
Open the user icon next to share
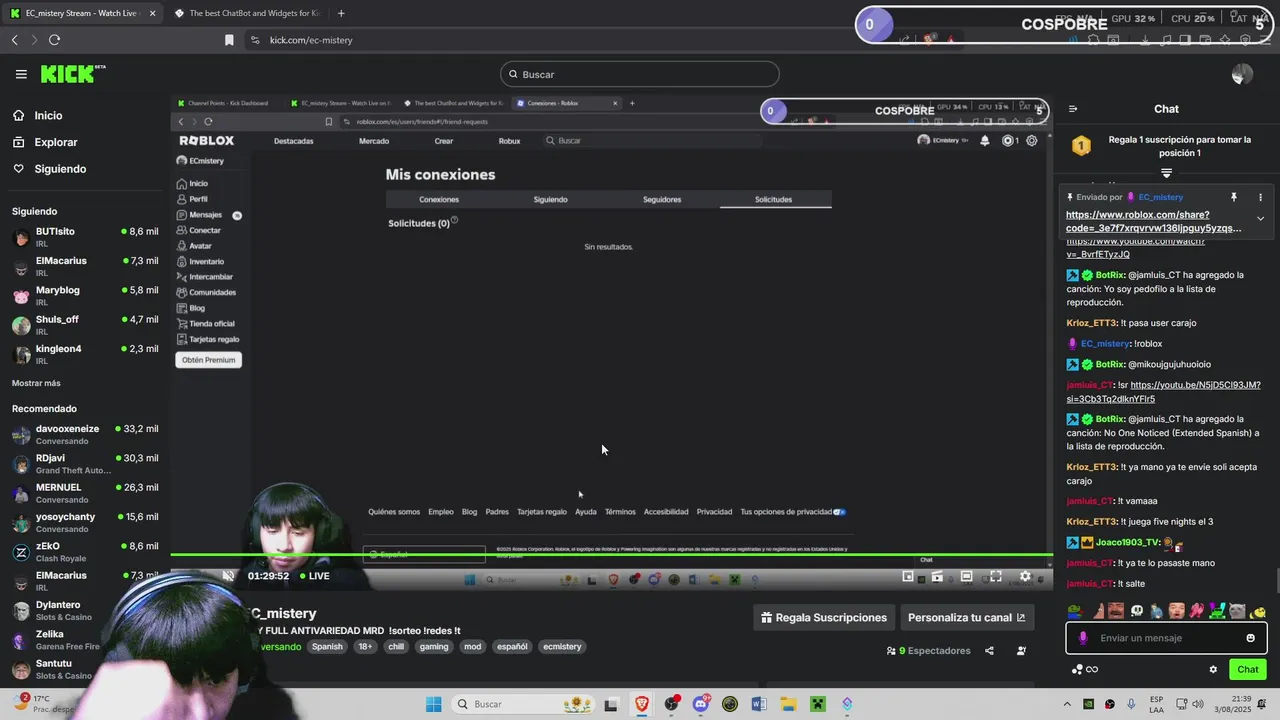(x=1021, y=651)
